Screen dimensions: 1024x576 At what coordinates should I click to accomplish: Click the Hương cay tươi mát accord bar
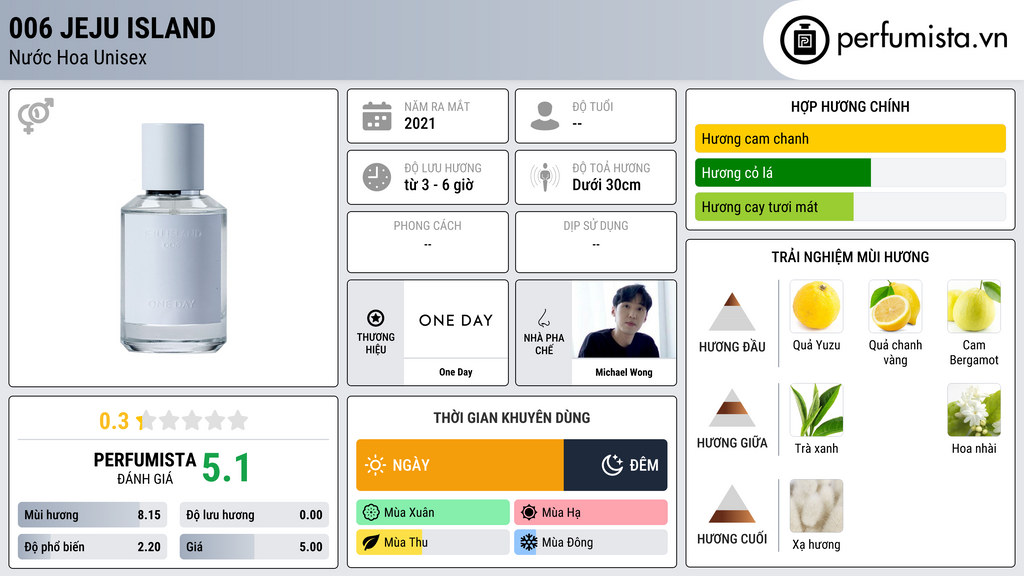tap(850, 207)
